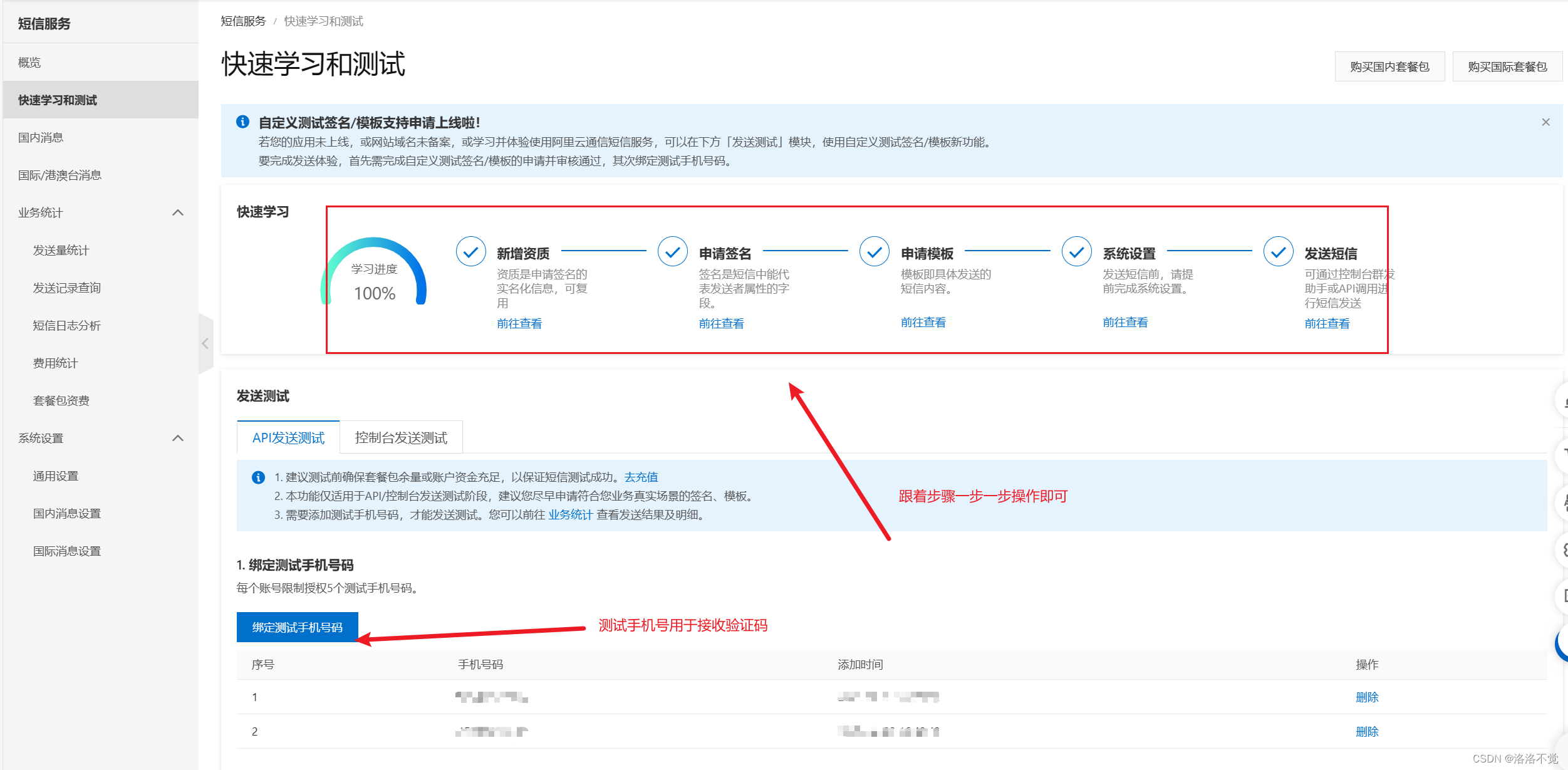Image resolution: width=1568 pixels, height=770 pixels.
Task: Click the 绑定测试手机号码 button
Action: pyautogui.click(x=297, y=627)
